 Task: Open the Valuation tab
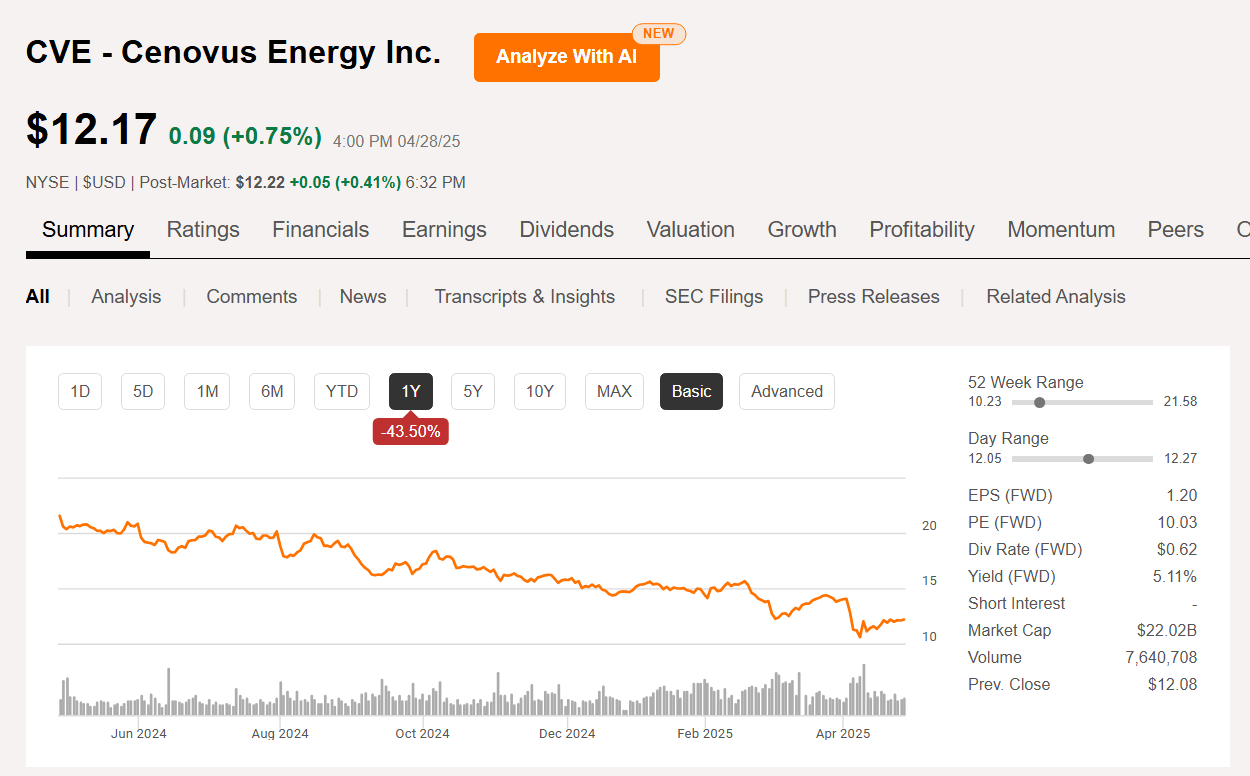690,230
